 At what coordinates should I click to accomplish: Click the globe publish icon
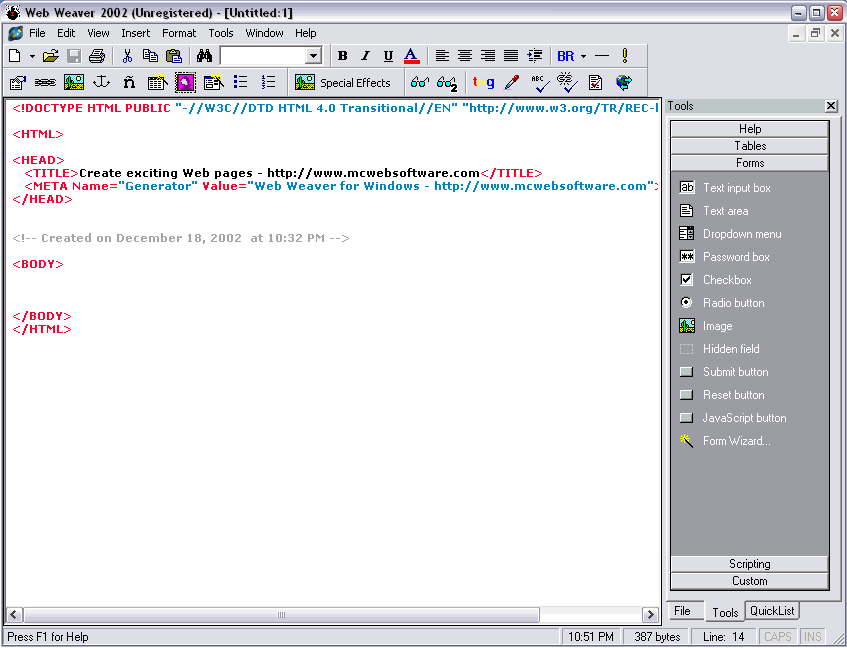[623, 83]
